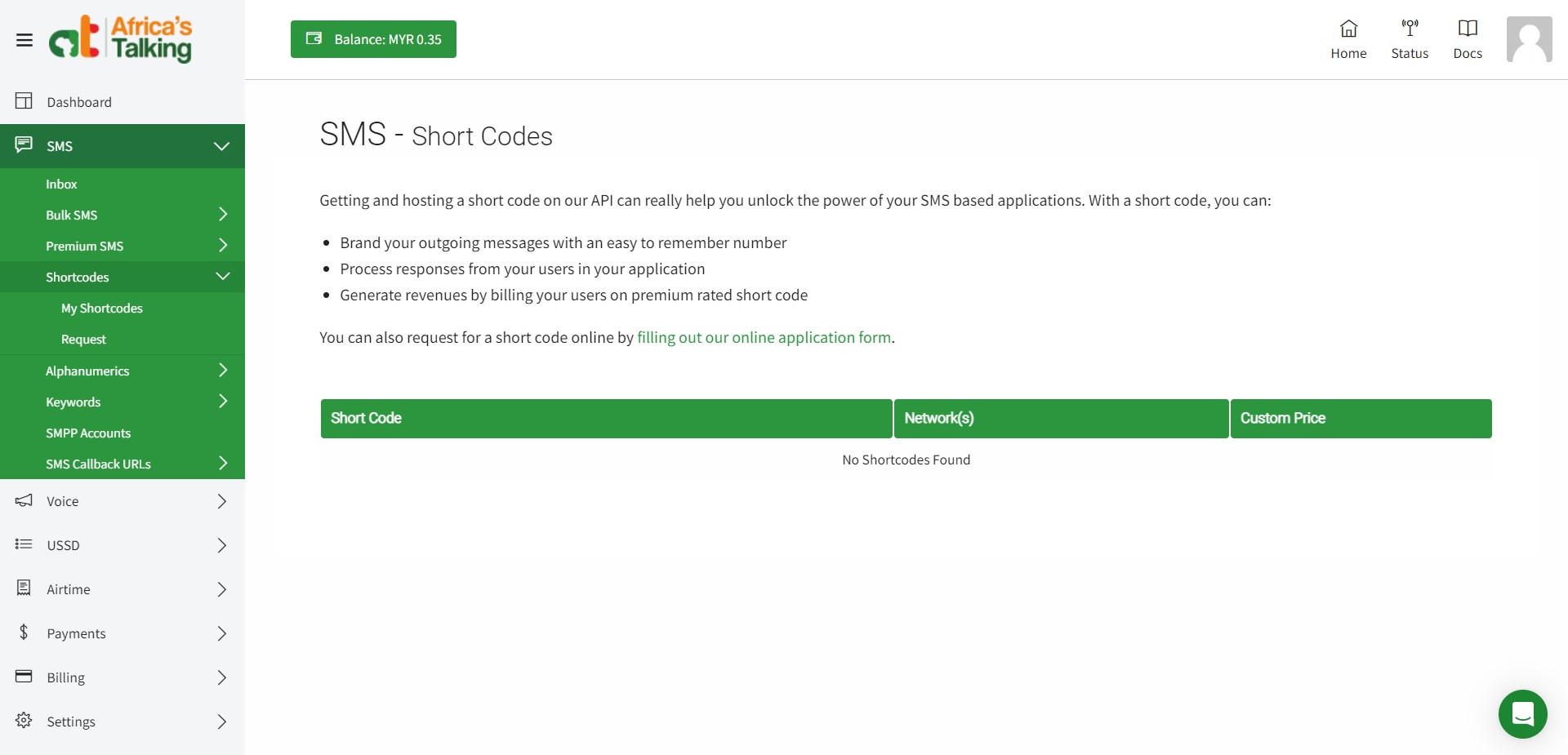This screenshot has height=755, width=1568.
Task: Expand the Bulk SMS submenu
Action: pyautogui.click(x=222, y=215)
